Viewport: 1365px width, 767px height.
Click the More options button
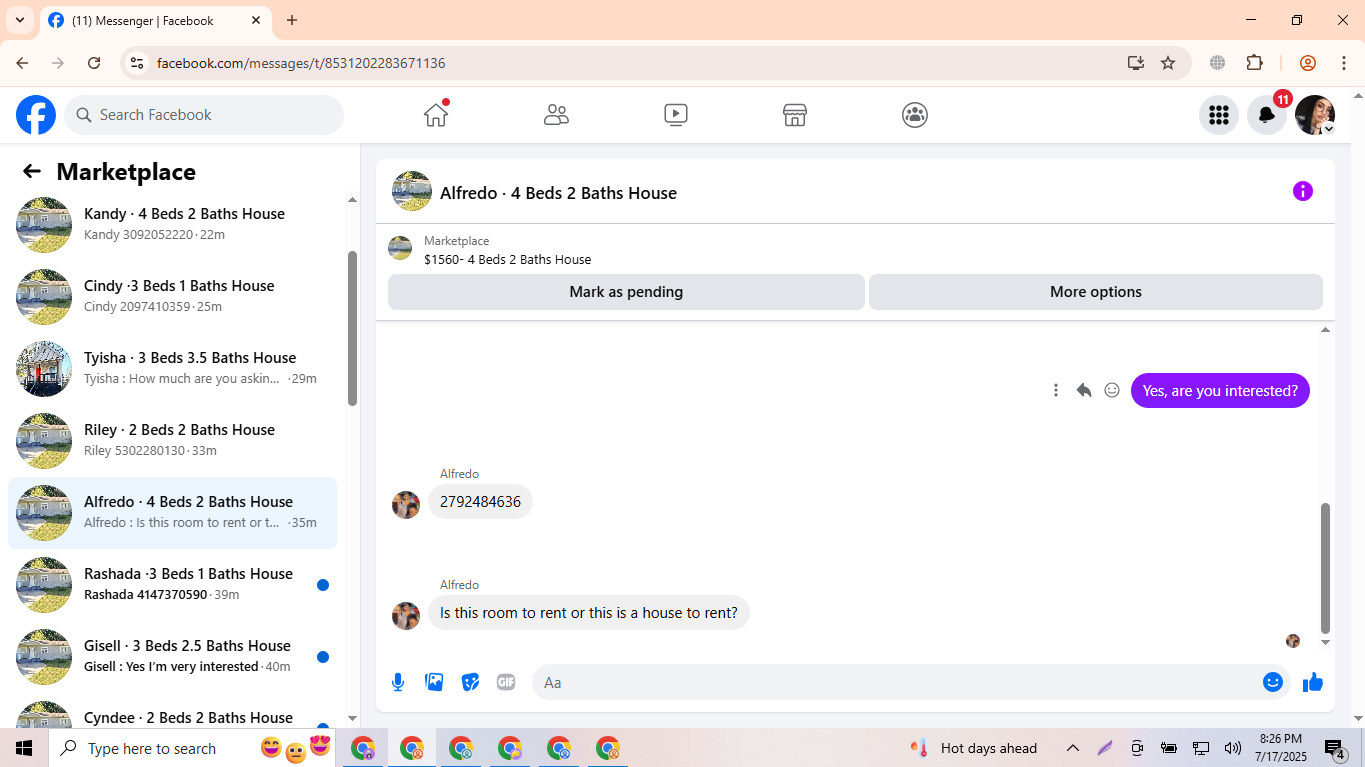(1096, 292)
